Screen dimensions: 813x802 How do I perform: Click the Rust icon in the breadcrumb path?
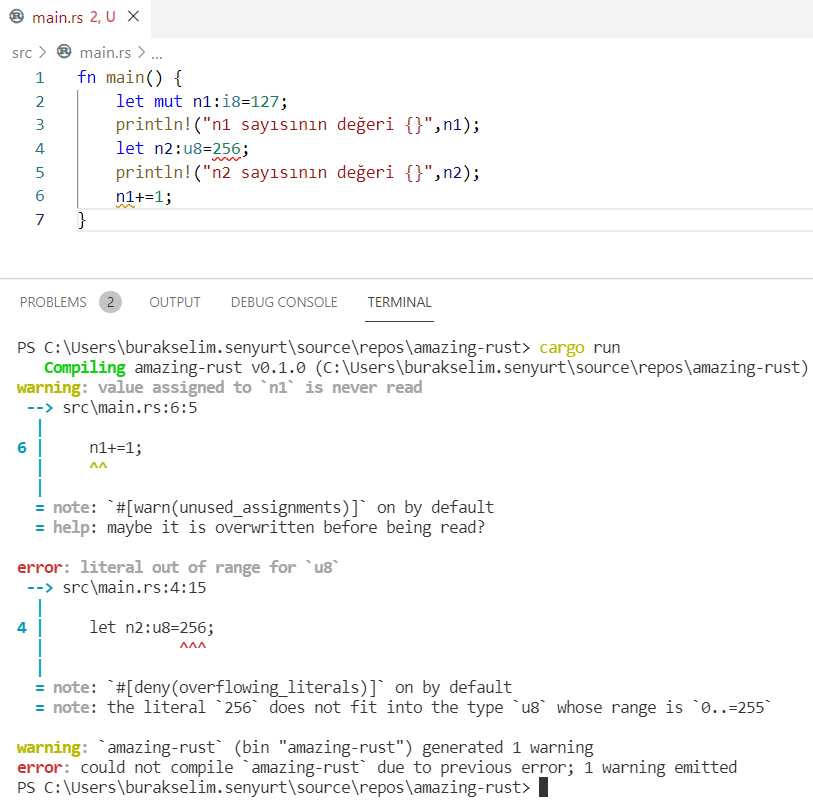pyautogui.click(x=65, y=52)
